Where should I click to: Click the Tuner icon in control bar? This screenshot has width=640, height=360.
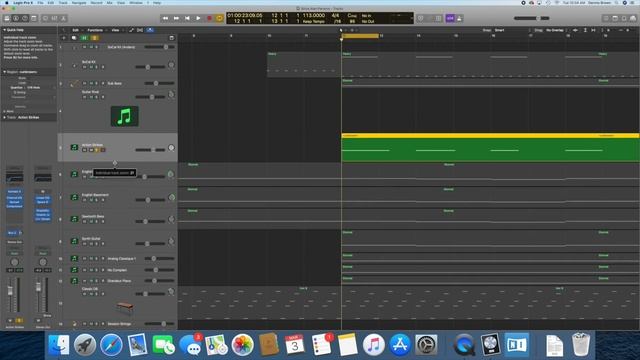[x=420, y=18]
